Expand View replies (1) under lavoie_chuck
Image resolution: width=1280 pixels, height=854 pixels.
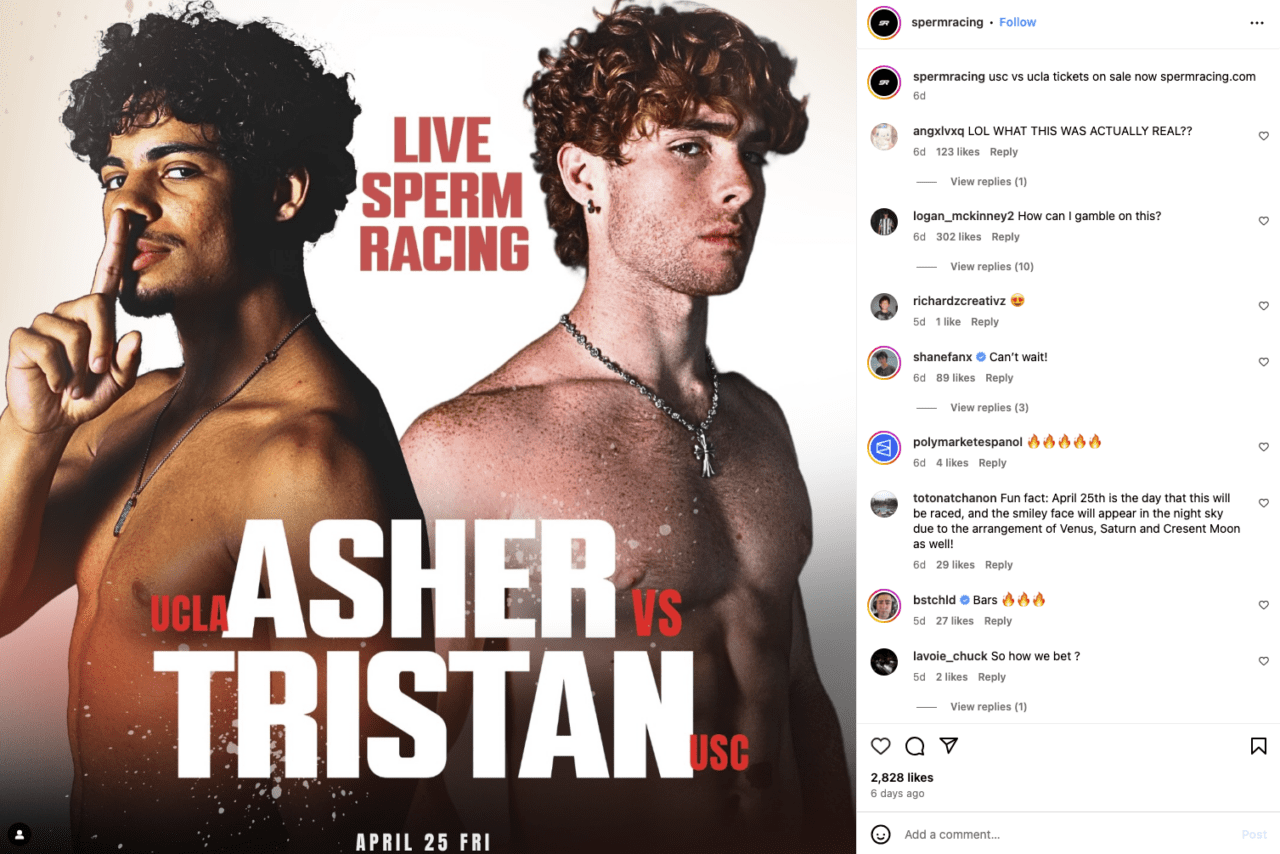[988, 706]
